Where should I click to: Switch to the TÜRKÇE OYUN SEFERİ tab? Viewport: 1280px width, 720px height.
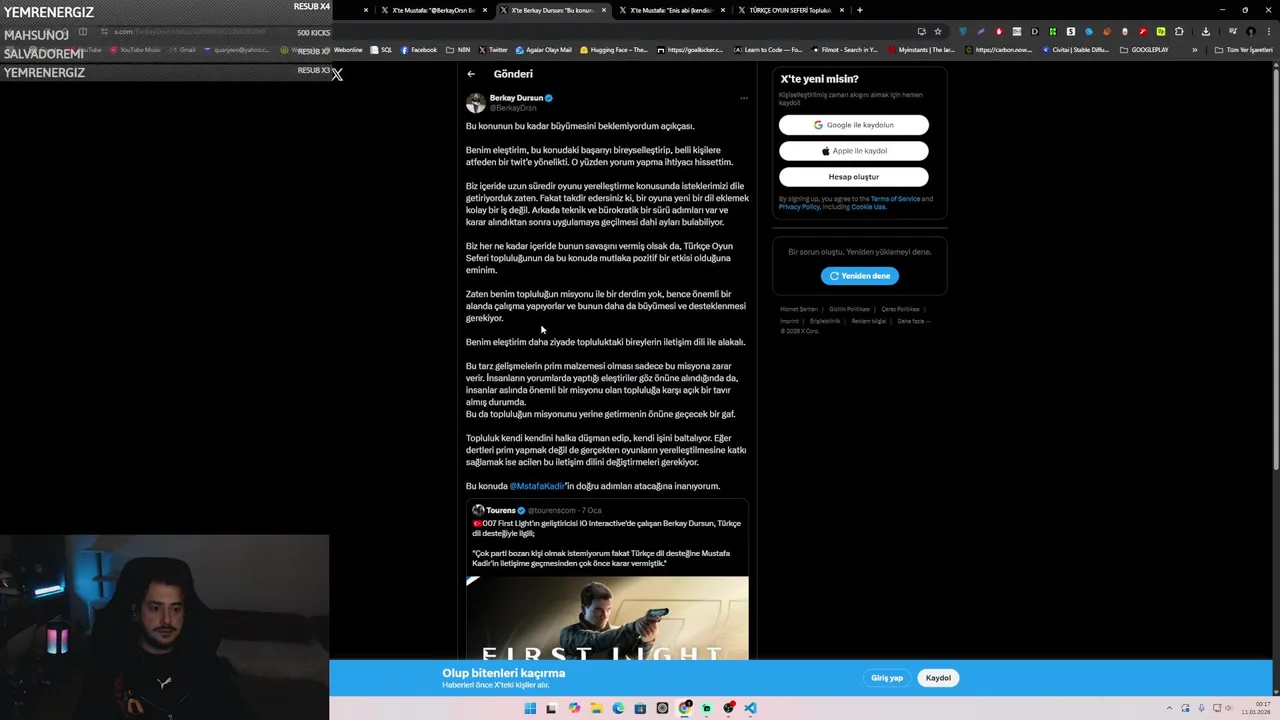click(790, 10)
